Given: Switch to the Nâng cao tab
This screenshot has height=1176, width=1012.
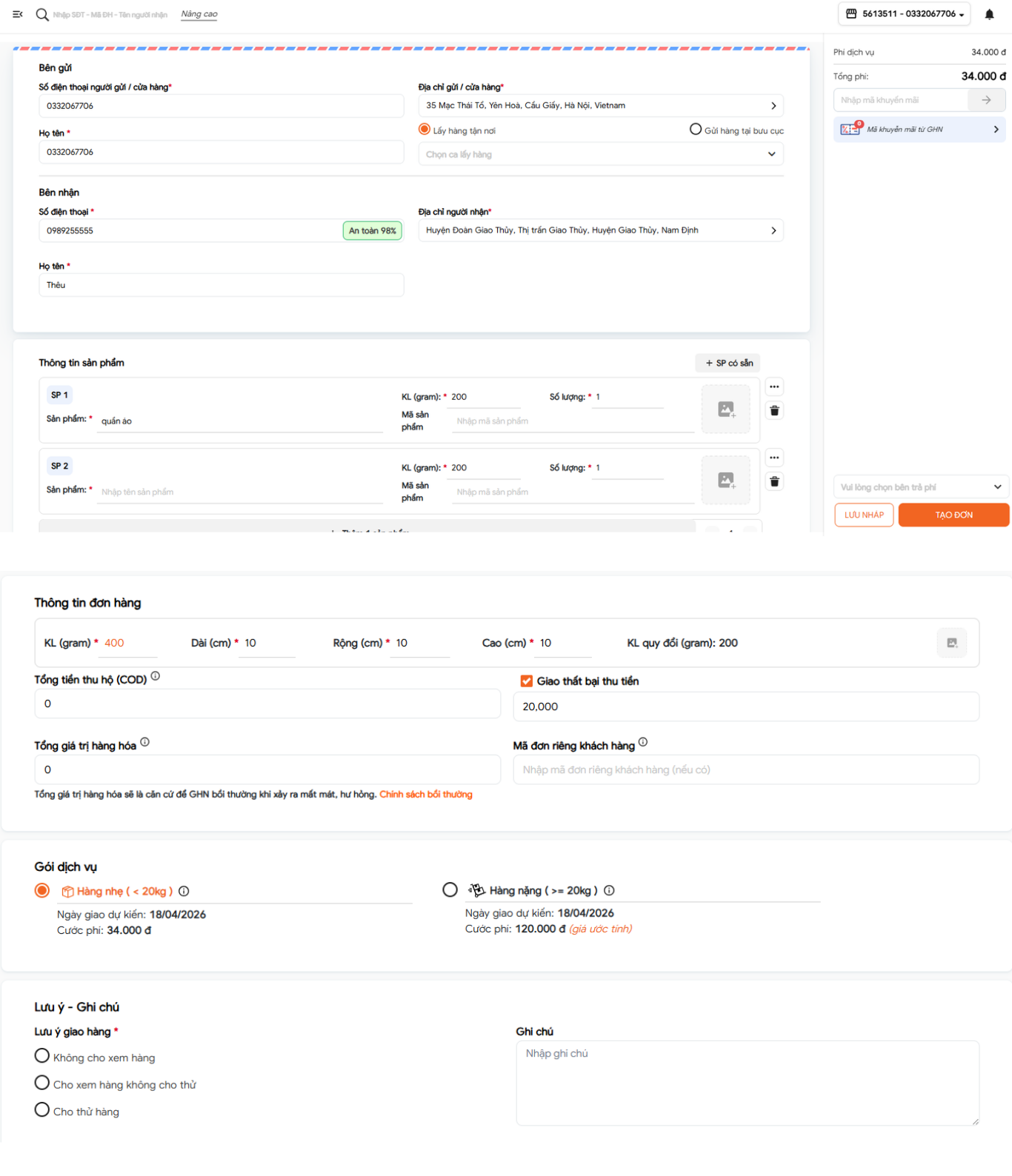Looking at the screenshot, I should pyautogui.click(x=199, y=14).
